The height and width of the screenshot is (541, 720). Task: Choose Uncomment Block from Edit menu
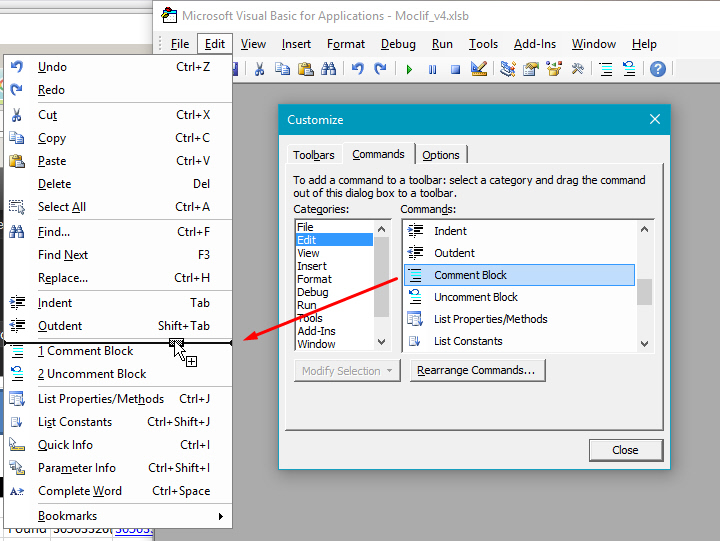[x=91, y=374]
